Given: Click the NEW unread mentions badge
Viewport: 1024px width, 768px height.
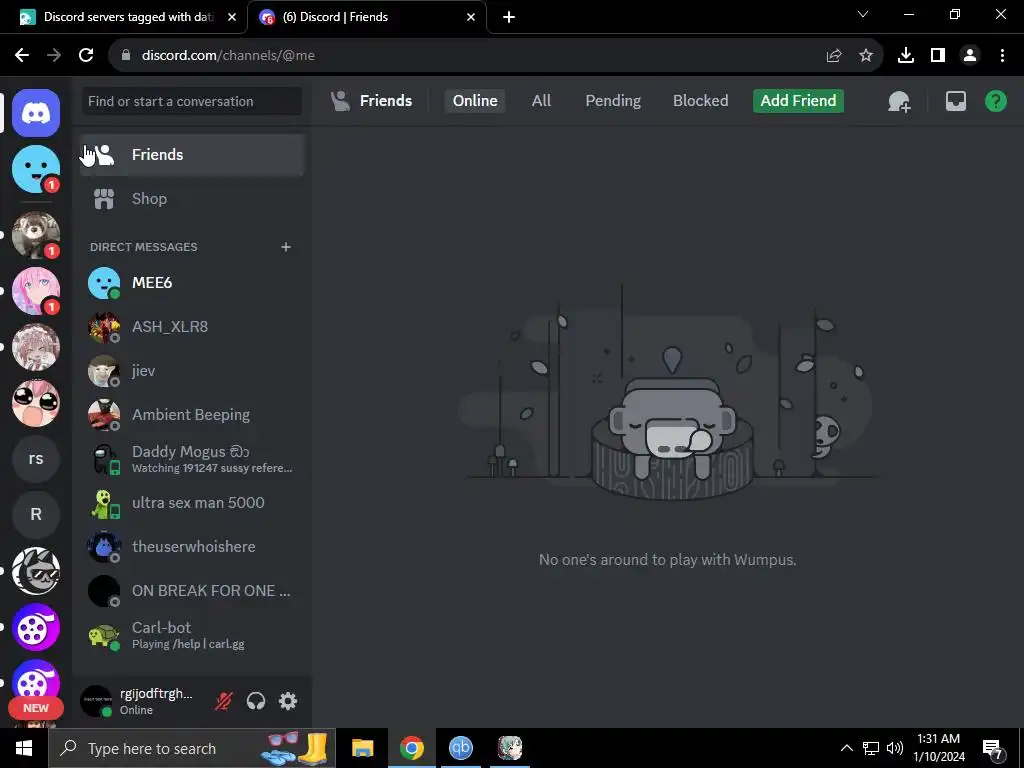Looking at the screenshot, I should tap(36, 708).
